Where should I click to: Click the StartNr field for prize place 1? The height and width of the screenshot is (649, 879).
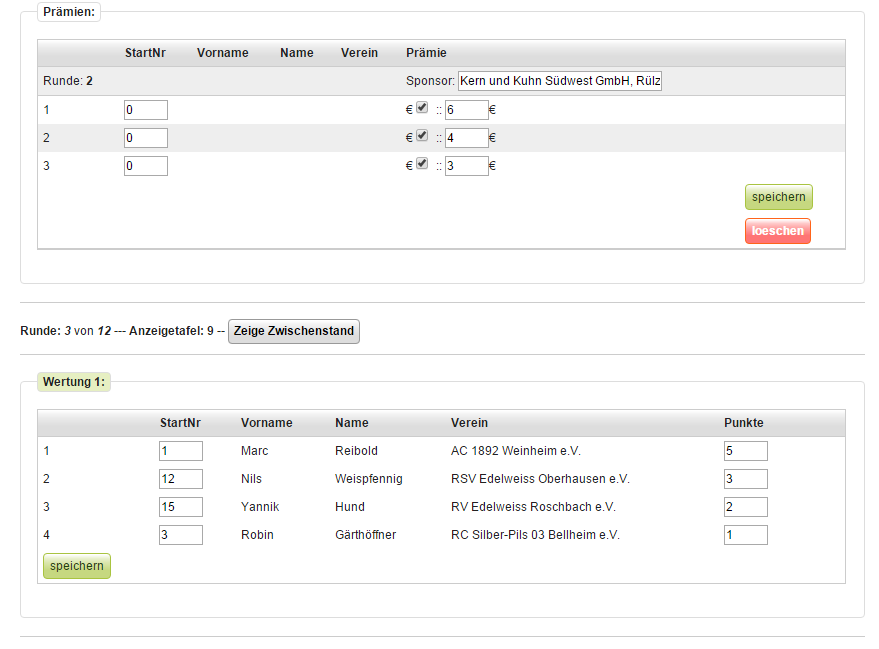pyautogui.click(x=146, y=110)
